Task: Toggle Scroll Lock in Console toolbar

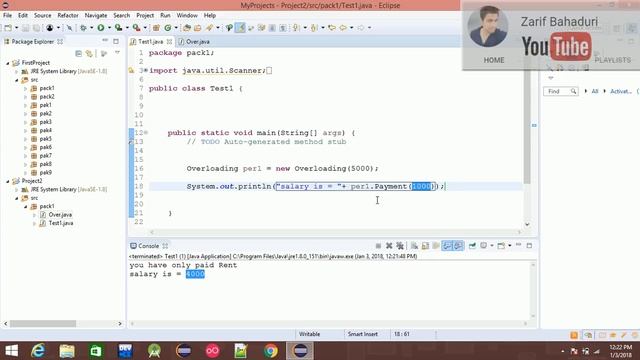Action: (x=425, y=246)
